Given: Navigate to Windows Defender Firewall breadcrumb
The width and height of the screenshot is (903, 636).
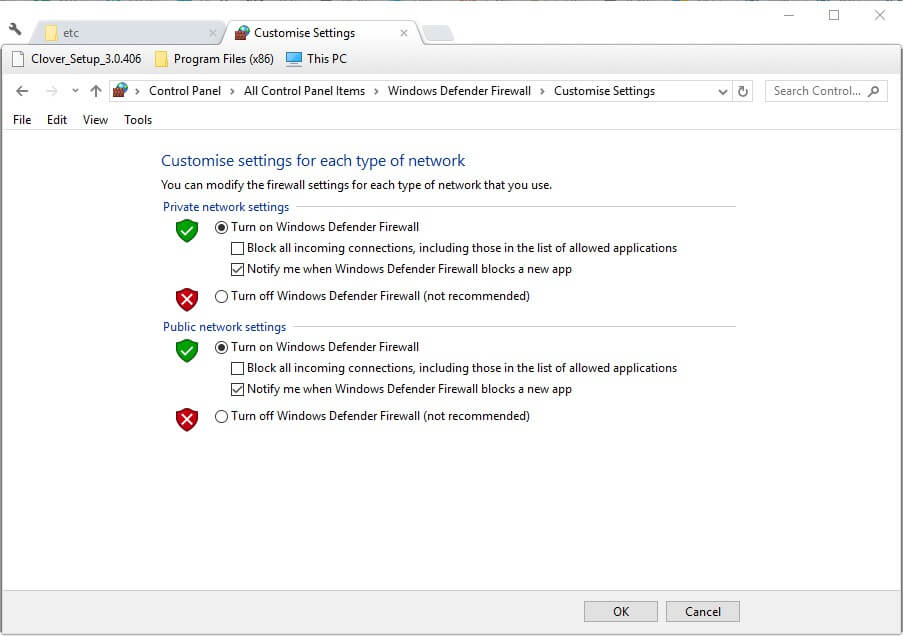Looking at the screenshot, I should tap(459, 91).
